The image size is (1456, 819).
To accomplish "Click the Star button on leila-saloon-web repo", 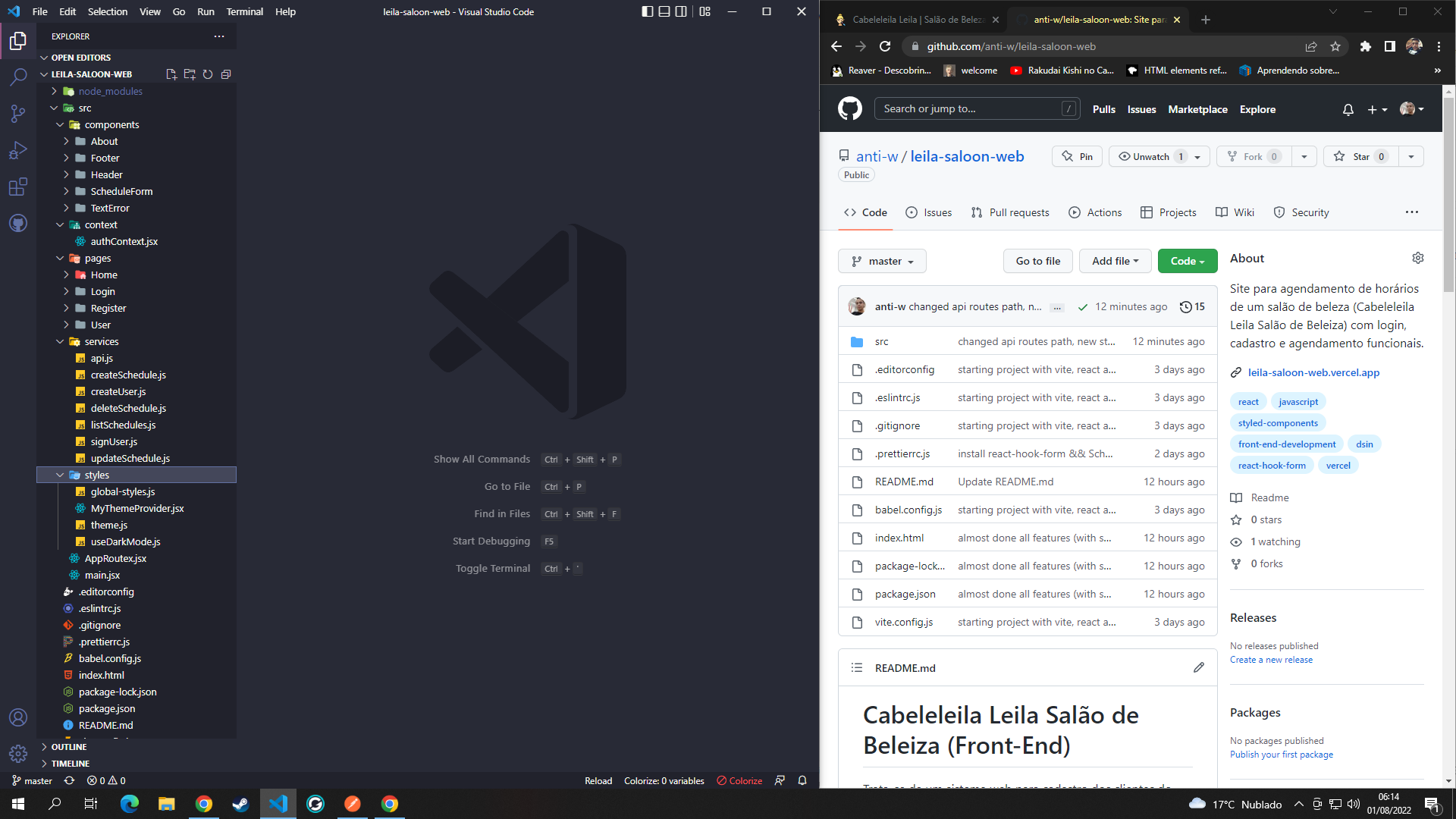I will coord(1360,156).
